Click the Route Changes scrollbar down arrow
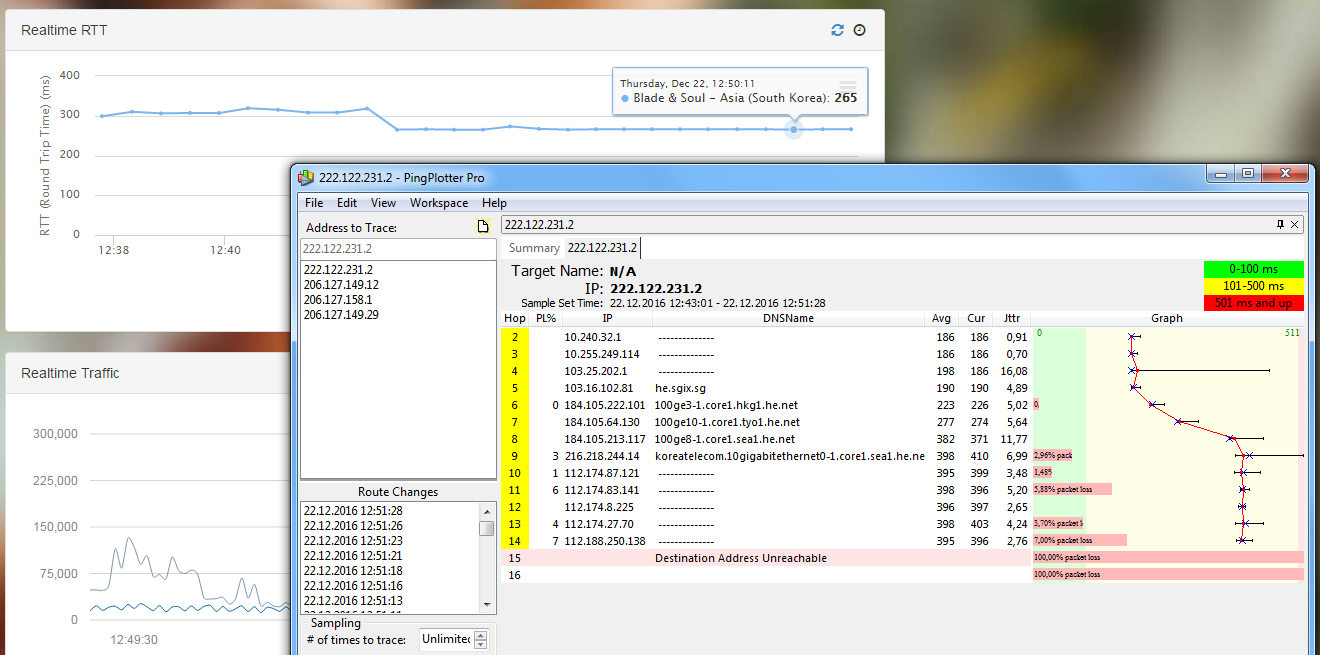 [487, 604]
